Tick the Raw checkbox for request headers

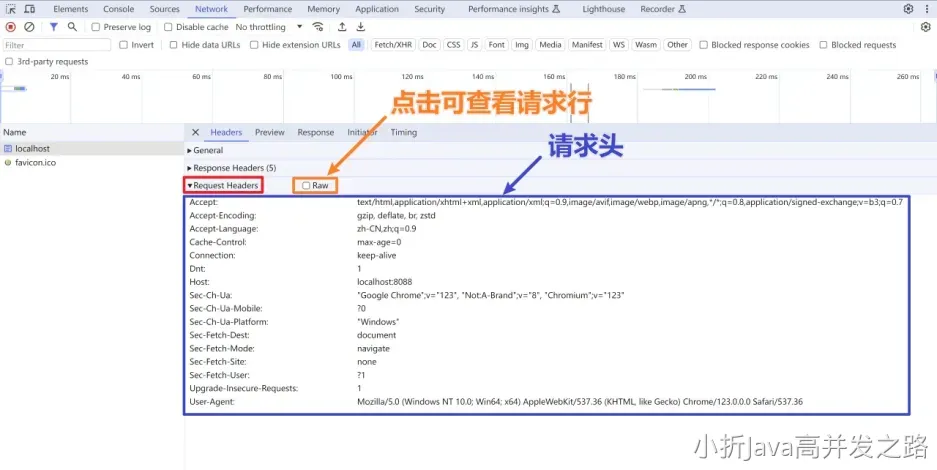tap(306, 185)
